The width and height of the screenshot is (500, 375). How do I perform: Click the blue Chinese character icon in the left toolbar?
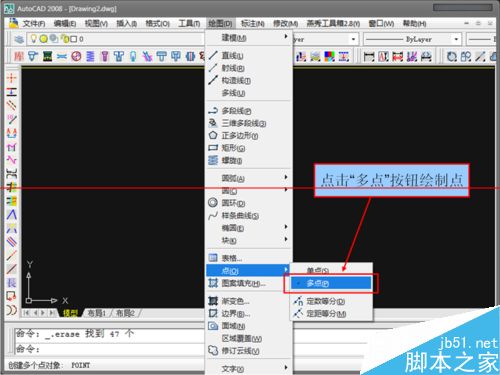[x=12, y=283]
